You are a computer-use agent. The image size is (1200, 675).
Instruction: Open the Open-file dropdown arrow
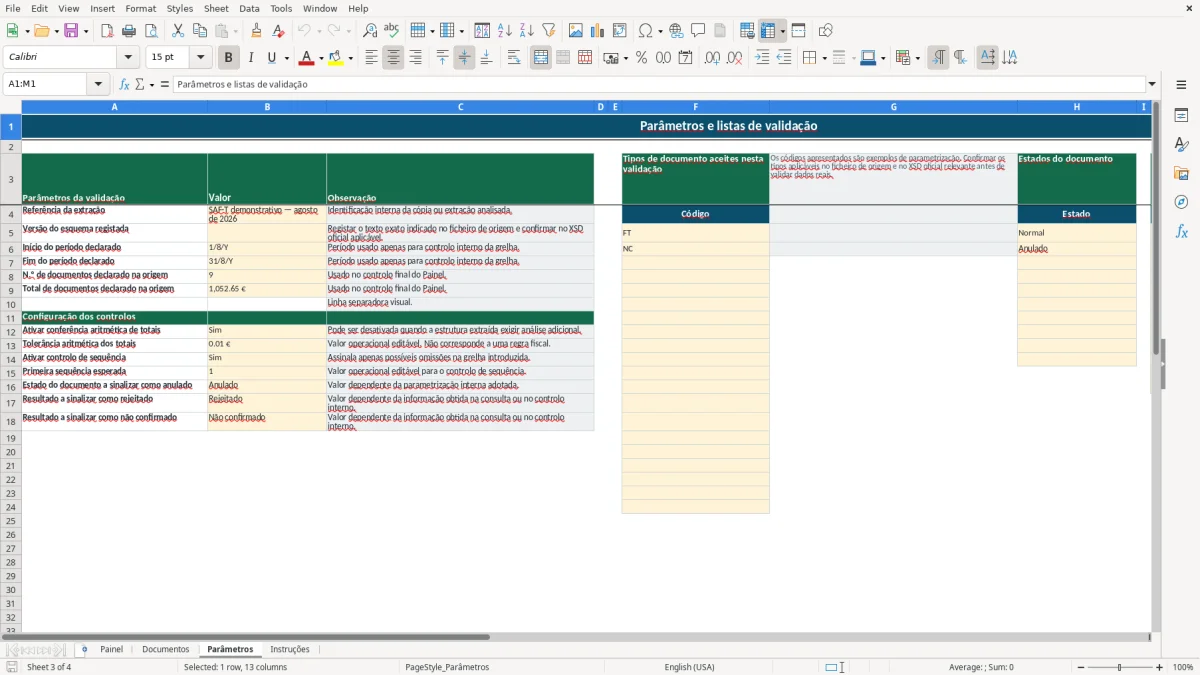[x=56, y=31]
